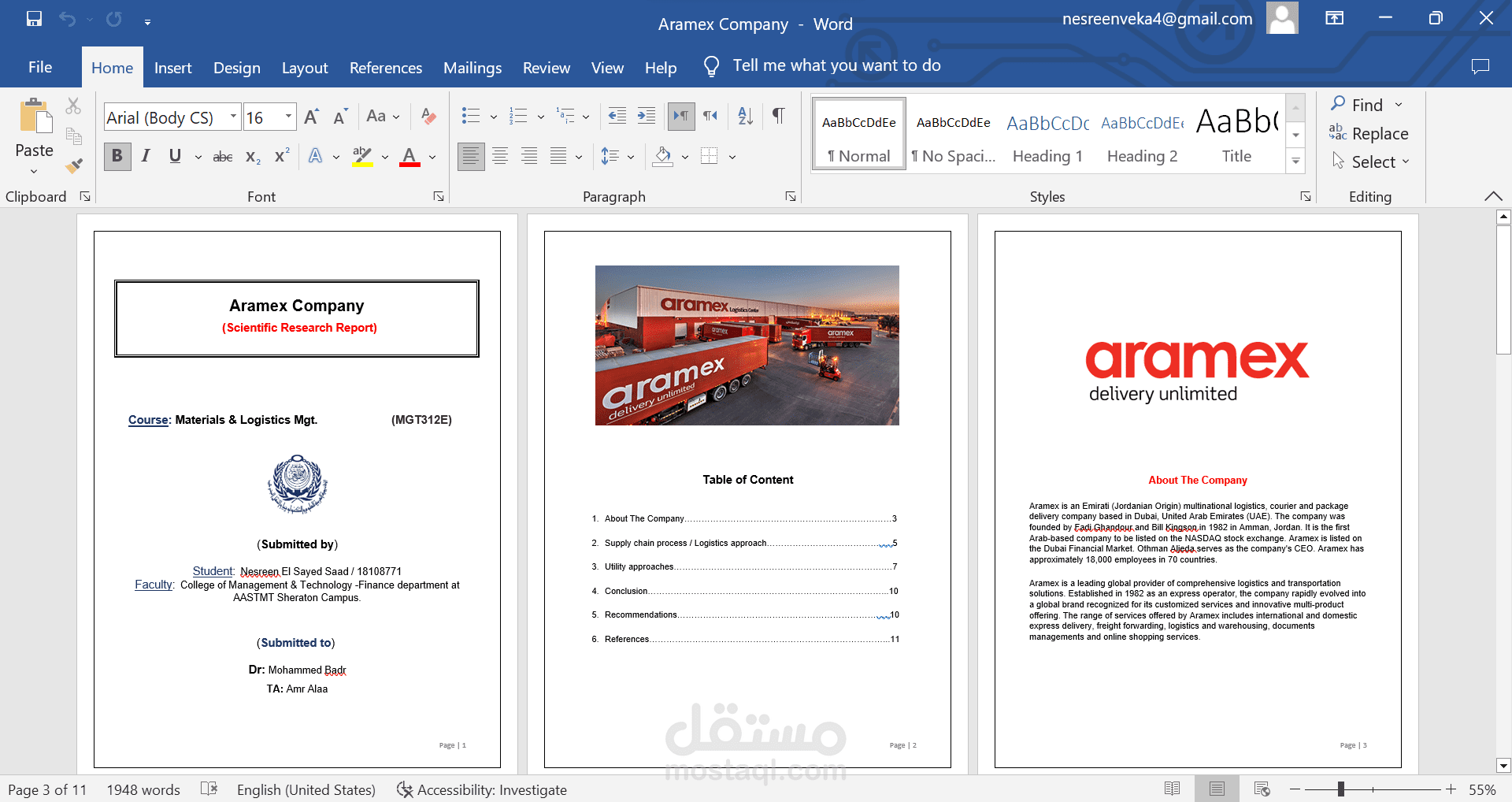The width and height of the screenshot is (1512, 802).
Task: Switch to the Insert tab
Action: click(172, 68)
